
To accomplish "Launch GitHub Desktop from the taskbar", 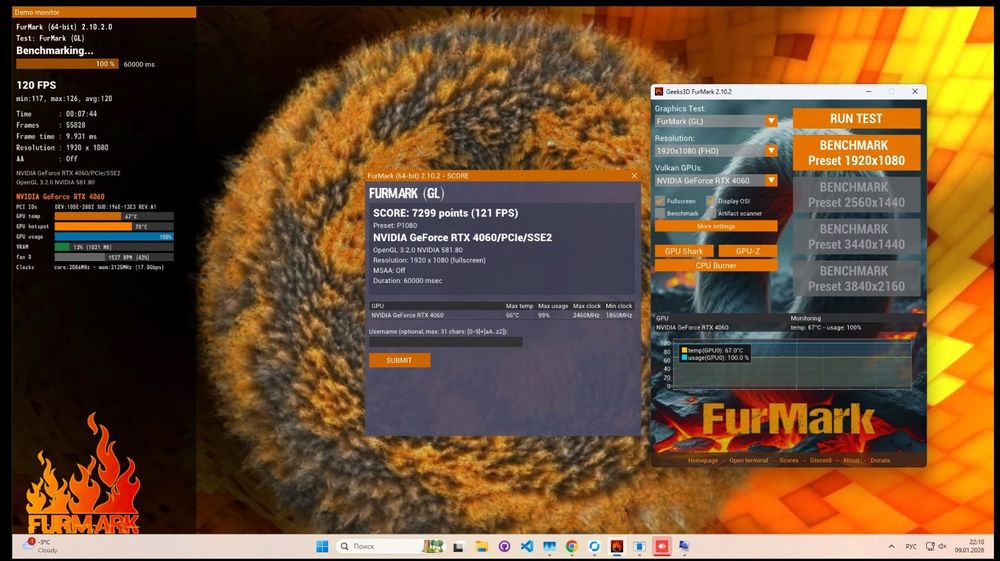I will click(x=504, y=546).
